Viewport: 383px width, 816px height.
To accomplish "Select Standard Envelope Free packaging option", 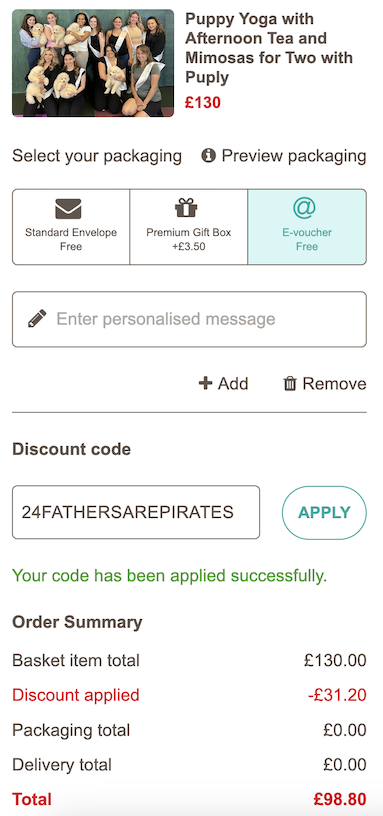I will coord(71,227).
